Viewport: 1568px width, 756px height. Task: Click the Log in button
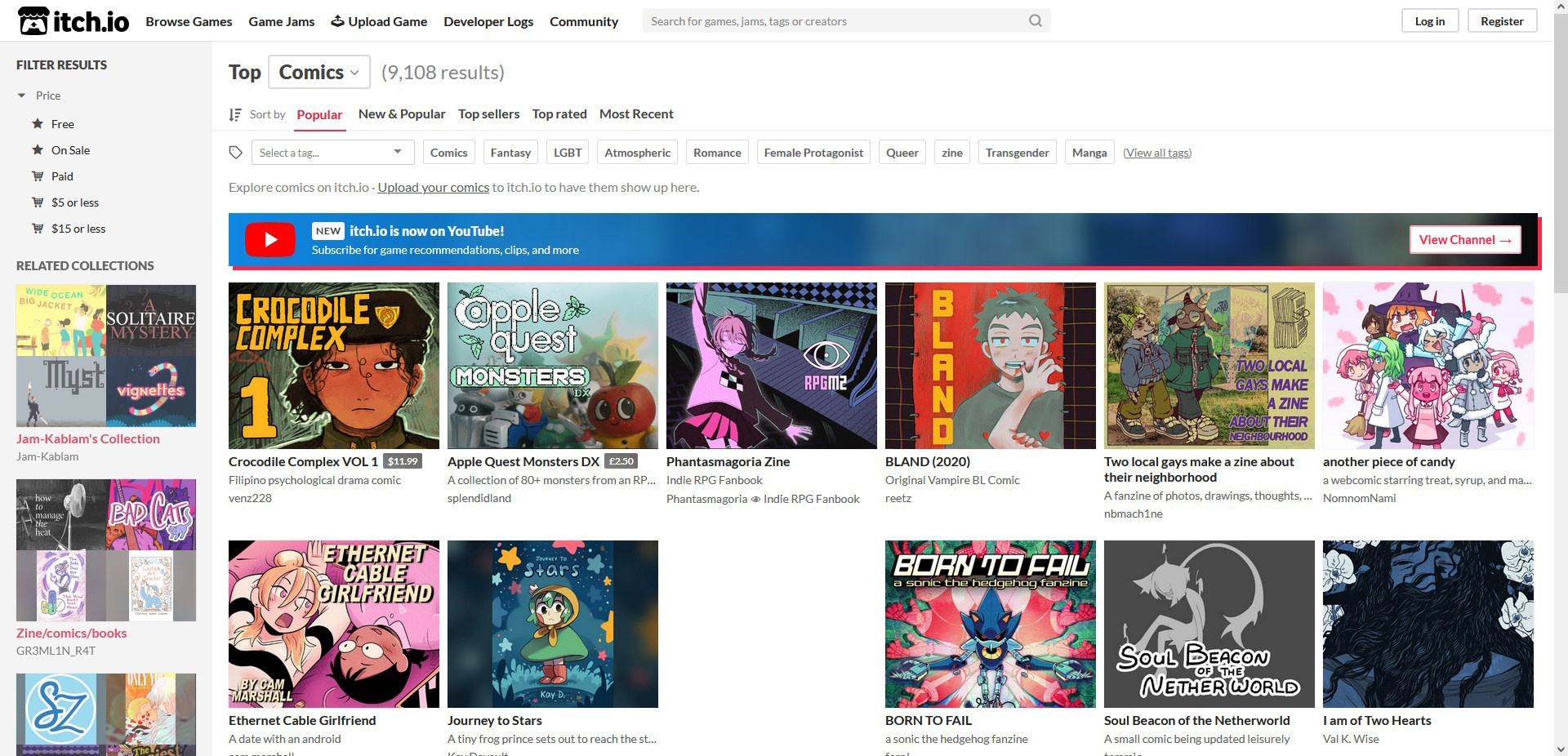[x=1430, y=21]
